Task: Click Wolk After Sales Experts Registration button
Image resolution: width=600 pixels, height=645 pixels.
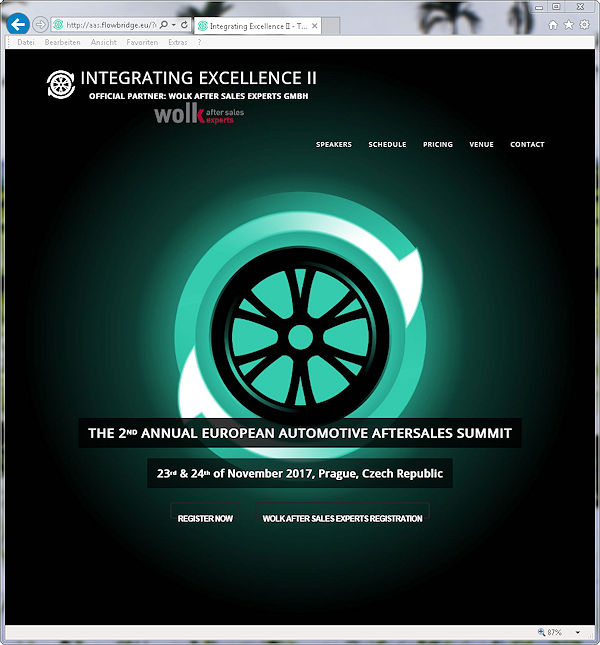Action: (x=343, y=518)
